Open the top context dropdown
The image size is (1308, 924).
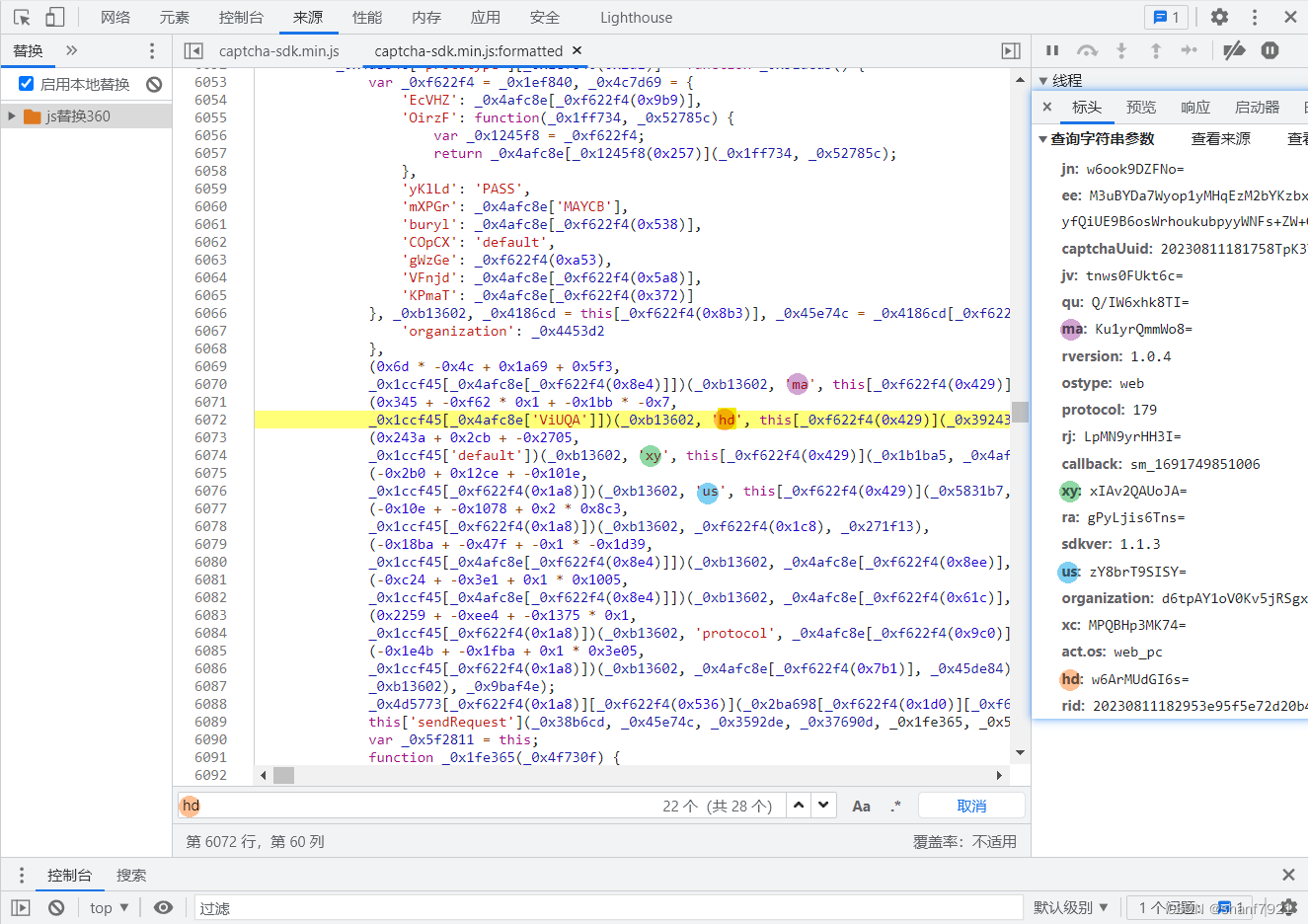click(x=110, y=908)
